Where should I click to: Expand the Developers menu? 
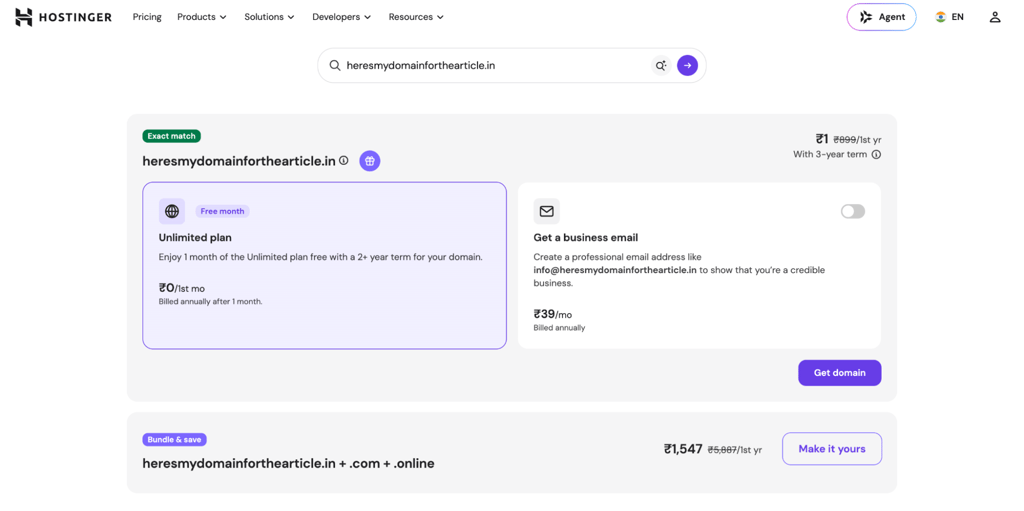[x=342, y=17]
